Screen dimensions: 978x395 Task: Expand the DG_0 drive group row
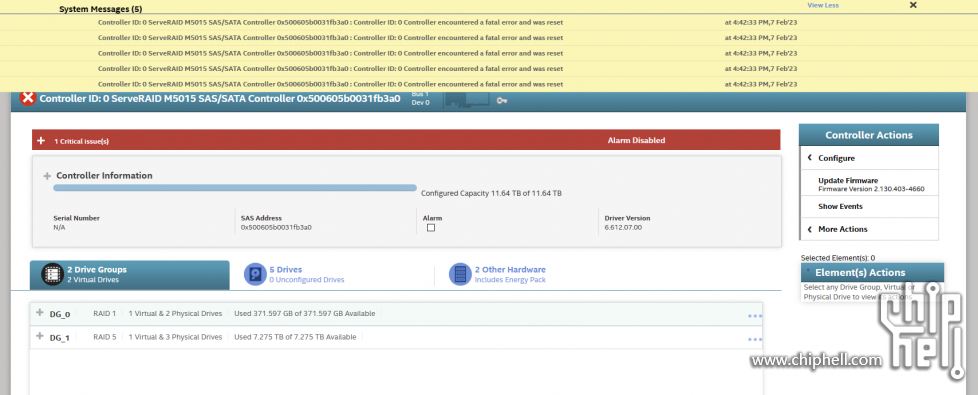click(40, 313)
